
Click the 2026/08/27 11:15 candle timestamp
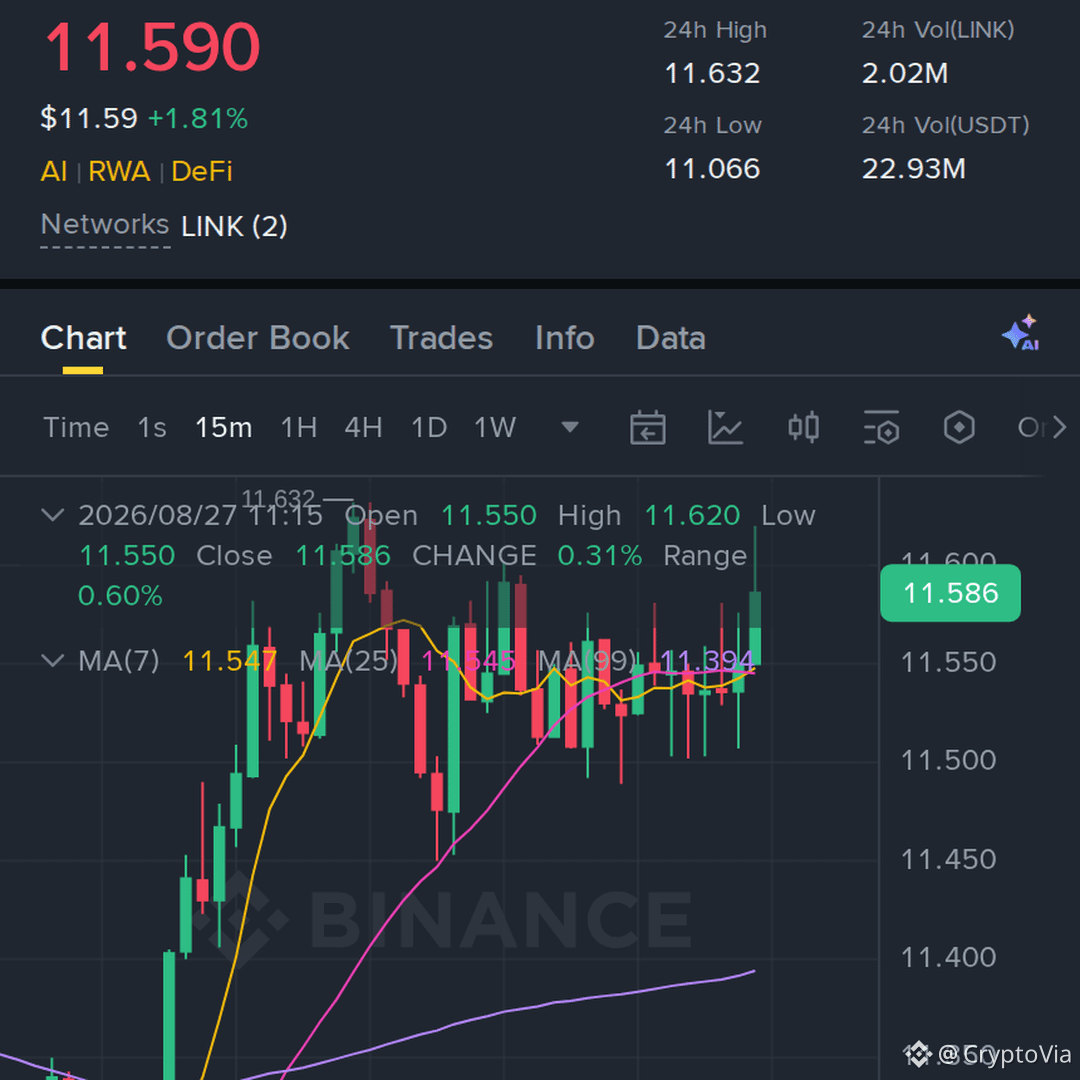click(x=200, y=516)
